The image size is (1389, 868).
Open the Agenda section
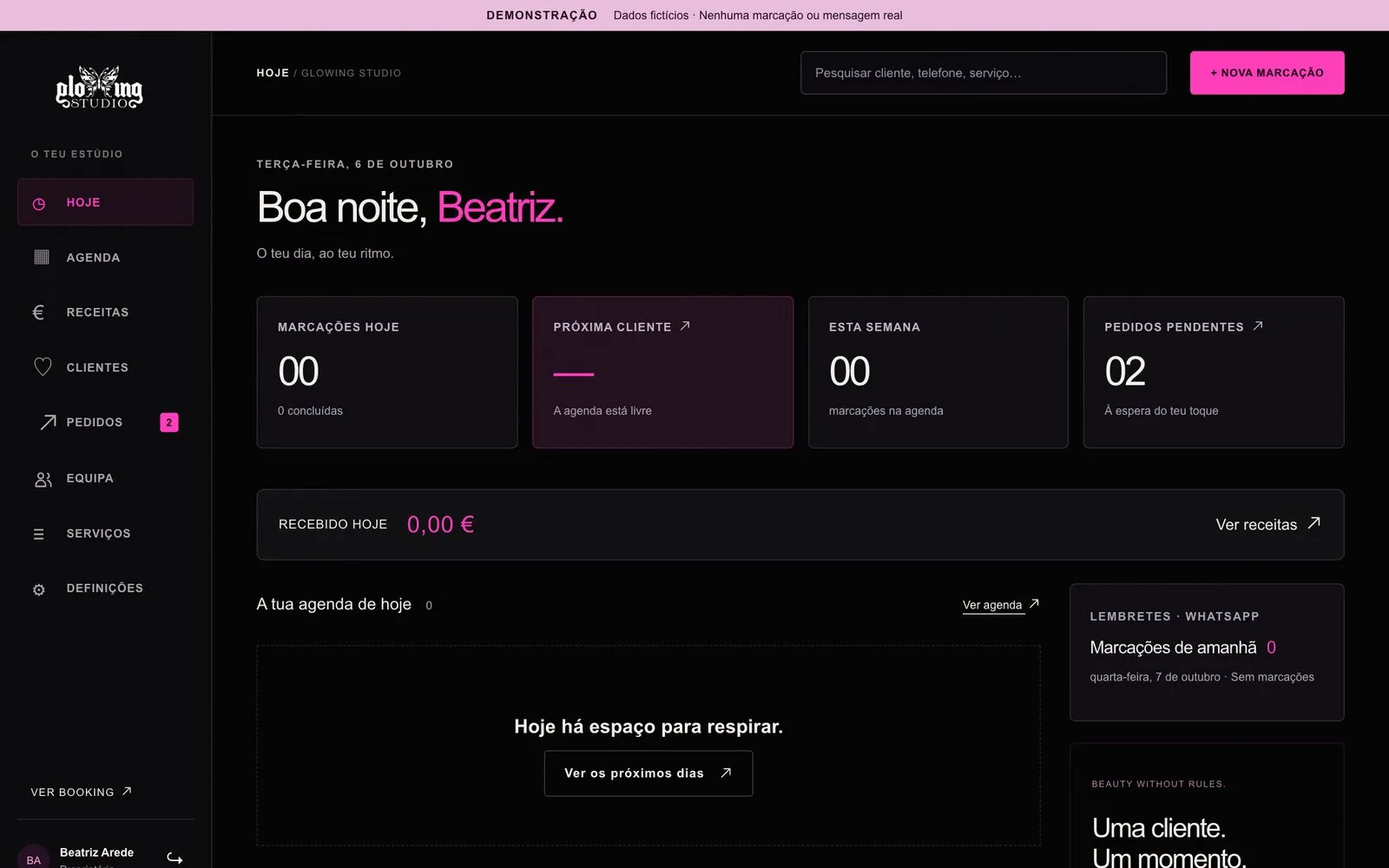click(x=105, y=257)
